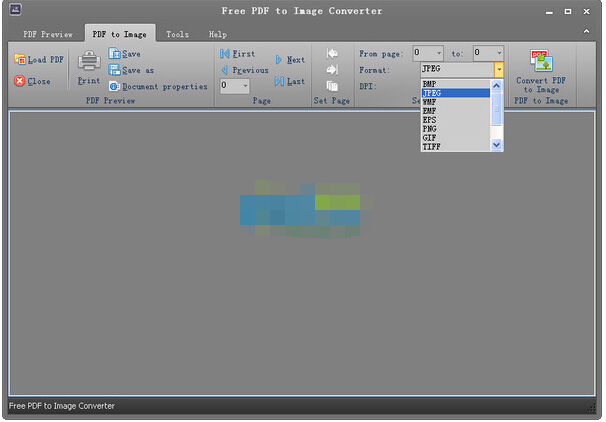Click the Save icon
Image resolution: width=606 pixels, height=422 pixels.
pos(114,53)
